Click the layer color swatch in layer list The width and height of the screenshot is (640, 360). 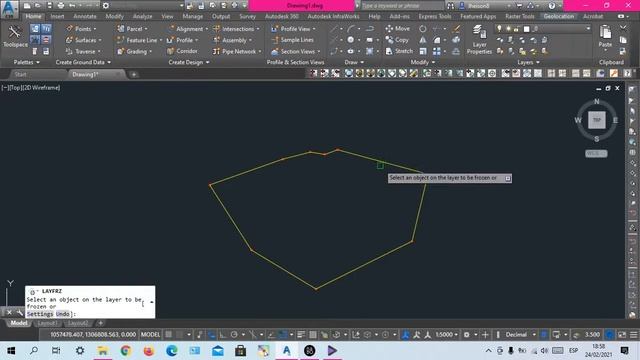click(x=526, y=29)
